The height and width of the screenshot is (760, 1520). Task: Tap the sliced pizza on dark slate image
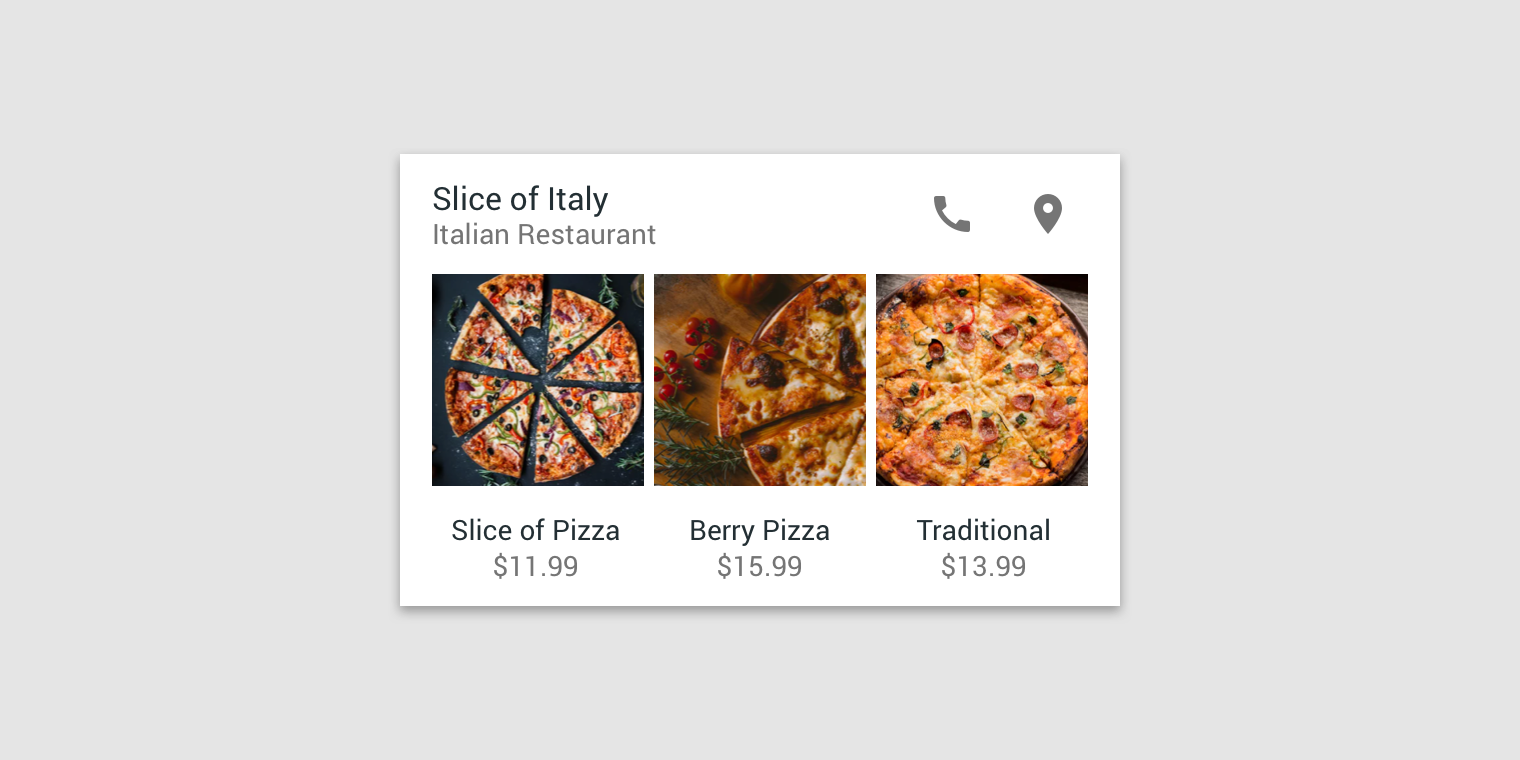click(538, 380)
